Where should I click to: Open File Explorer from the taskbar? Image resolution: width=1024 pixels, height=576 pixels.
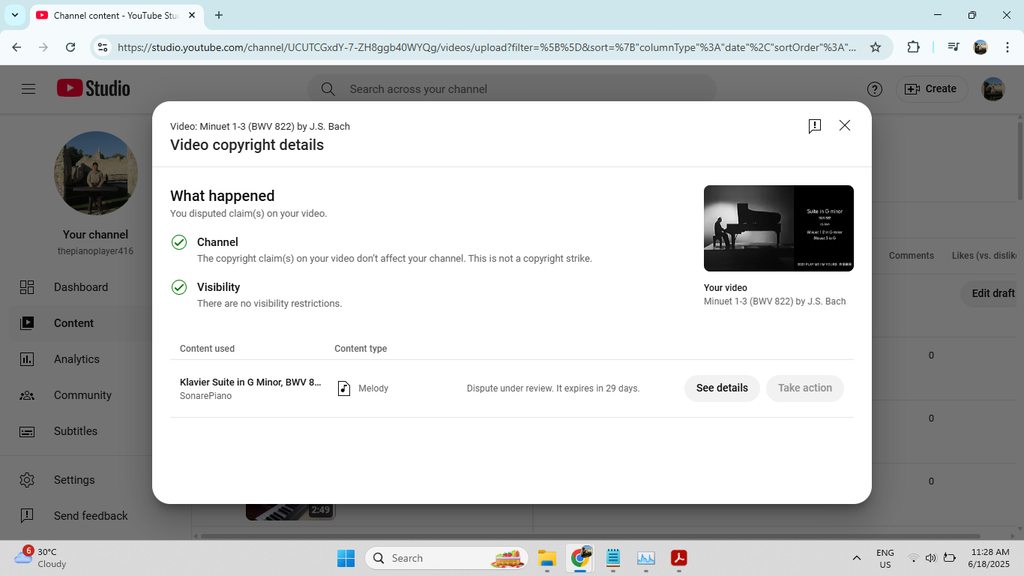[x=547, y=558]
